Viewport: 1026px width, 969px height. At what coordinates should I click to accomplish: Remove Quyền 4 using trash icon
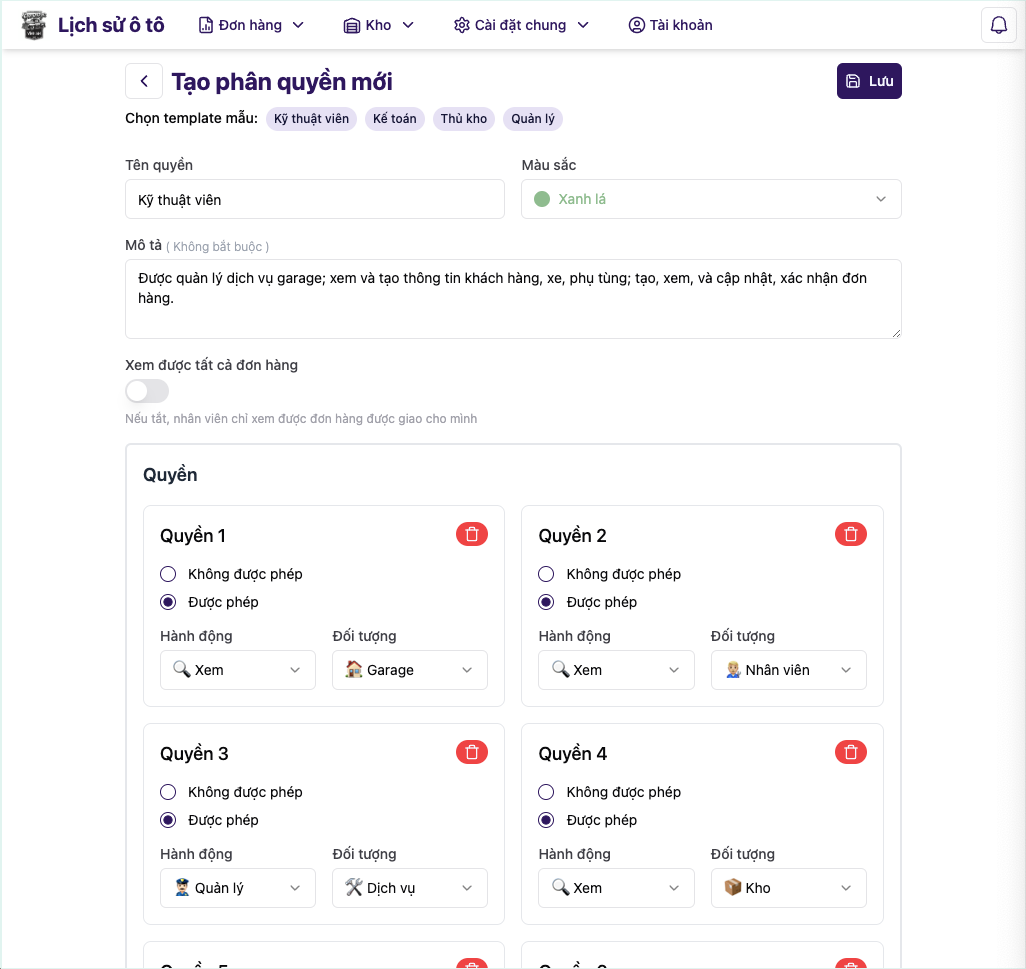pyautogui.click(x=851, y=752)
